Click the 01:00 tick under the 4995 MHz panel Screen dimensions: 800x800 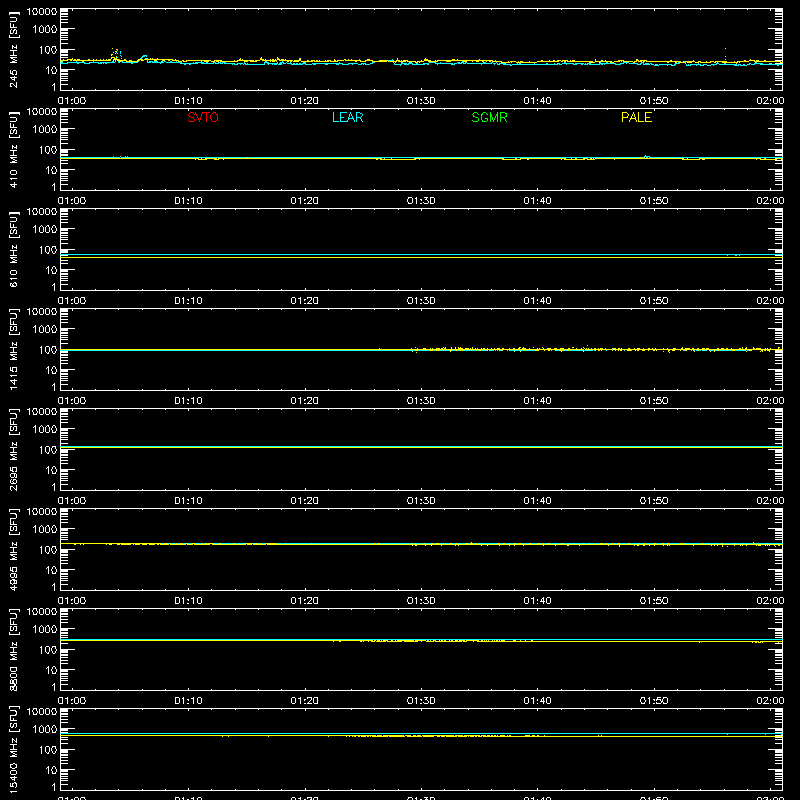coord(72,601)
